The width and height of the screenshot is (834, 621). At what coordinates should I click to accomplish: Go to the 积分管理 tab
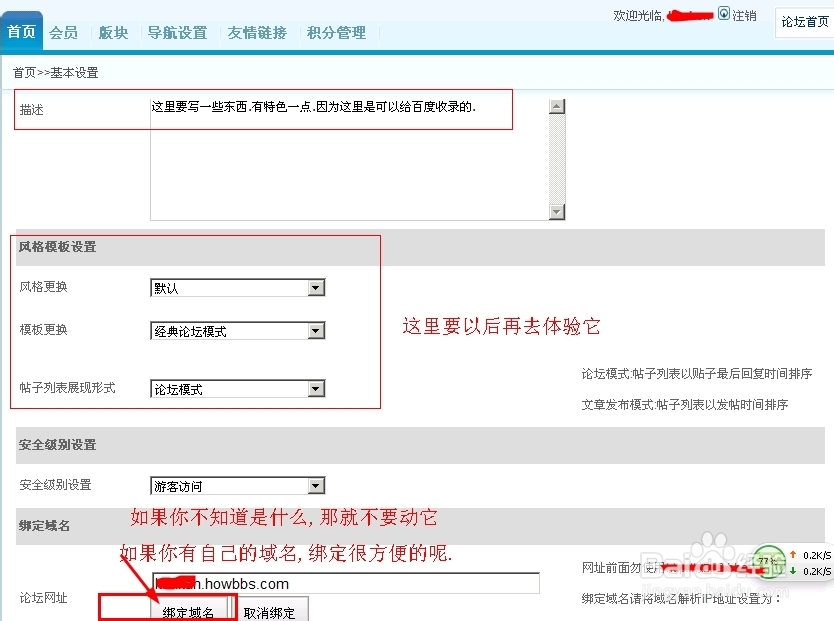click(337, 31)
